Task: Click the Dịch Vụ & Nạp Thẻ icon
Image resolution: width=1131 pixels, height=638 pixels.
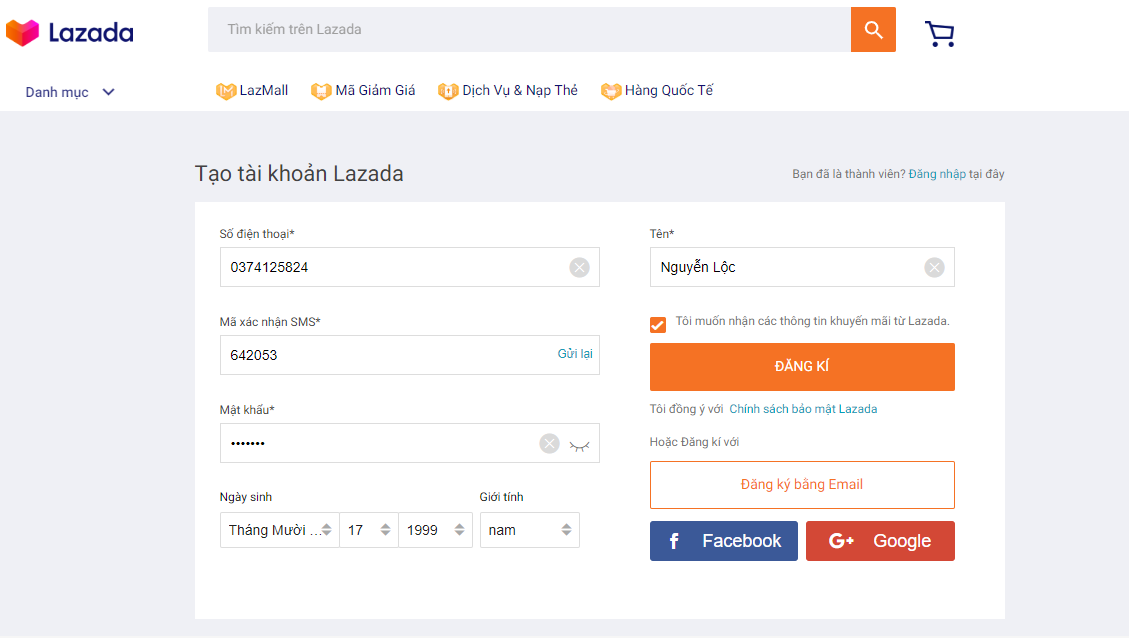Action: click(448, 91)
